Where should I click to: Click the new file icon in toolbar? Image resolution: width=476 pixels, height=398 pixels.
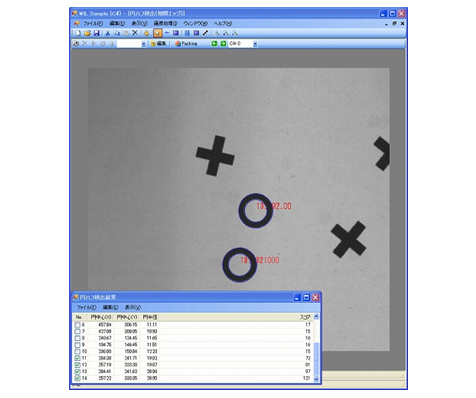pos(78,33)
